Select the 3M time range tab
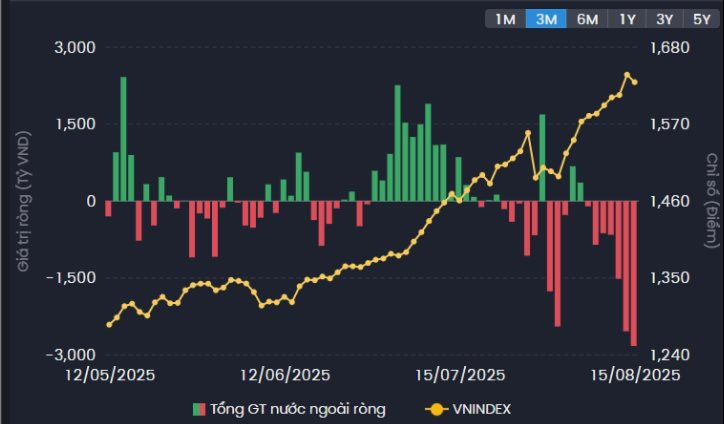This screenshot has height=424, width=724. pos(546,18)
